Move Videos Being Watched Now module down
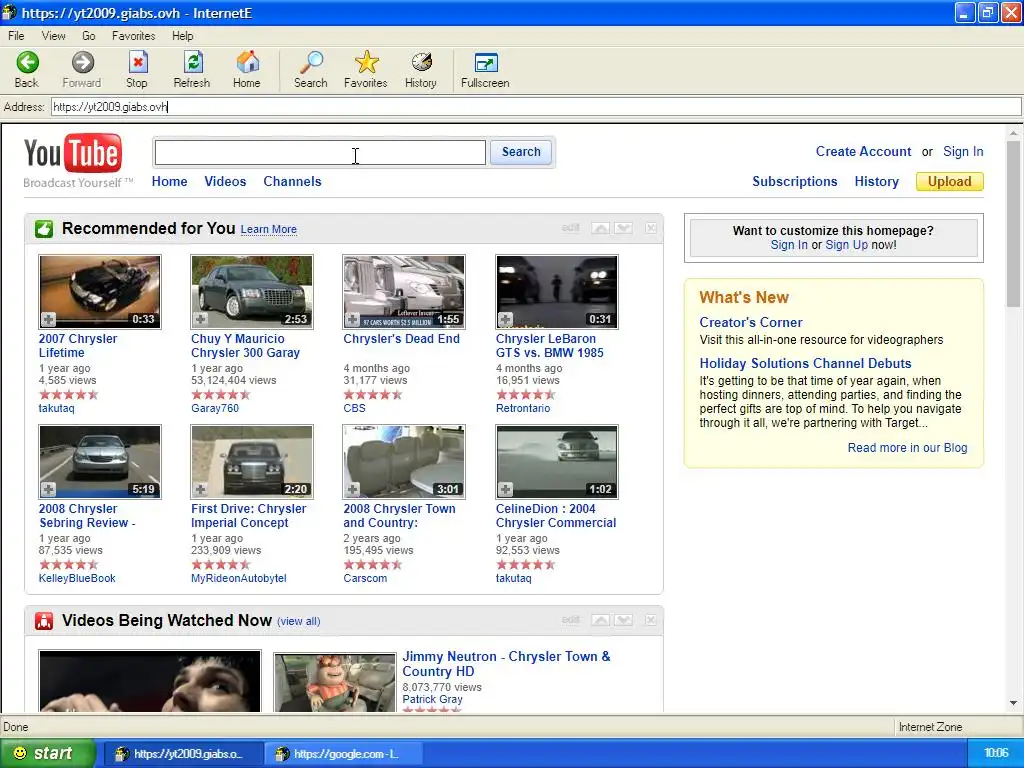 [623, 620]
